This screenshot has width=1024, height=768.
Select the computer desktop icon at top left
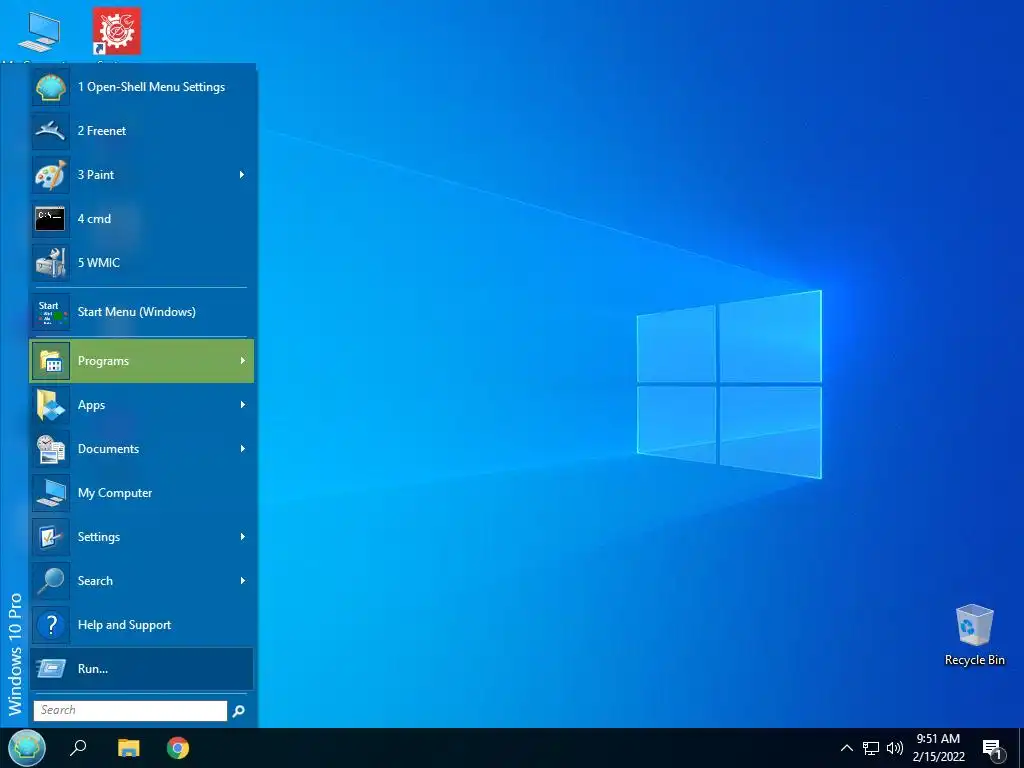pos(39,31)
